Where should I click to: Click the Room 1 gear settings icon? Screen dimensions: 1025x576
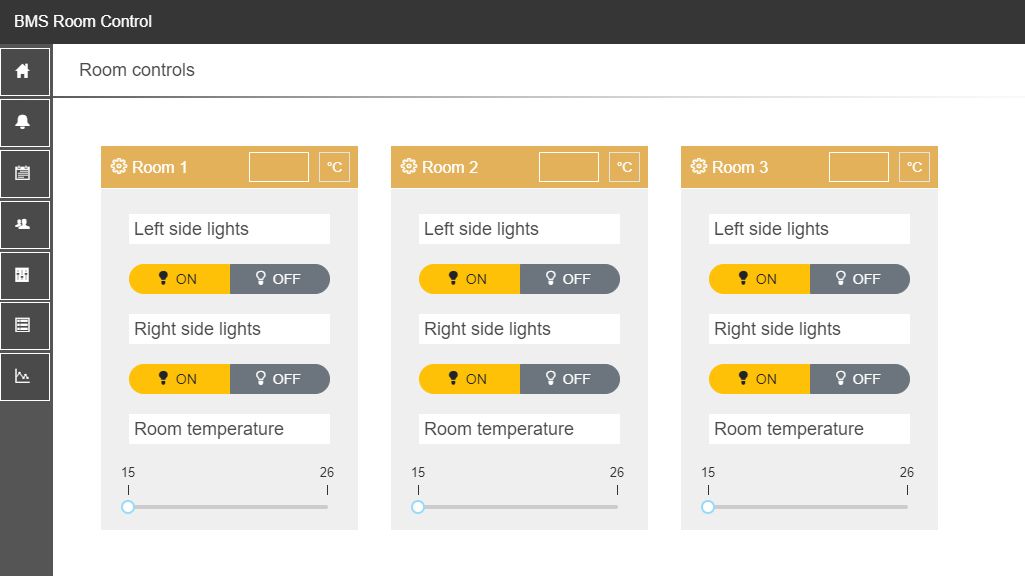click(x=118, y=167)
